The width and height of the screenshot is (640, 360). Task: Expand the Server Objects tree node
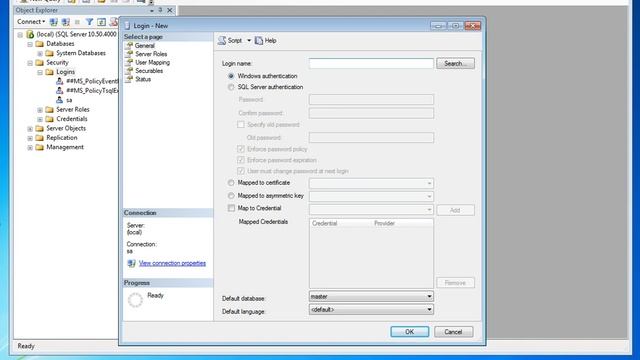[30, 129]
